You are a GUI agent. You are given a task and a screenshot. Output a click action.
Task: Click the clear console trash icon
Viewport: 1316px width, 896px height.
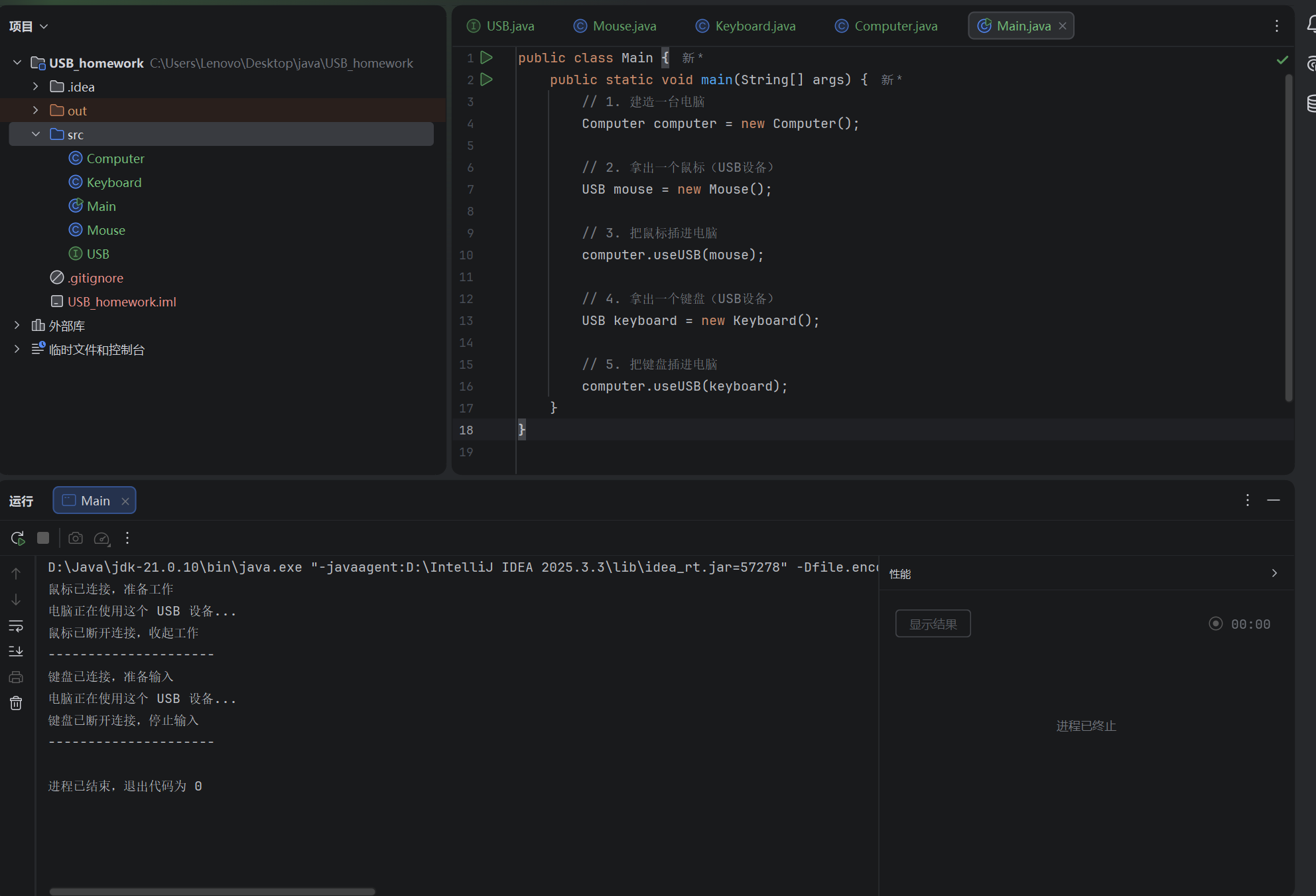pyautogui.click(x=16, y=703)
